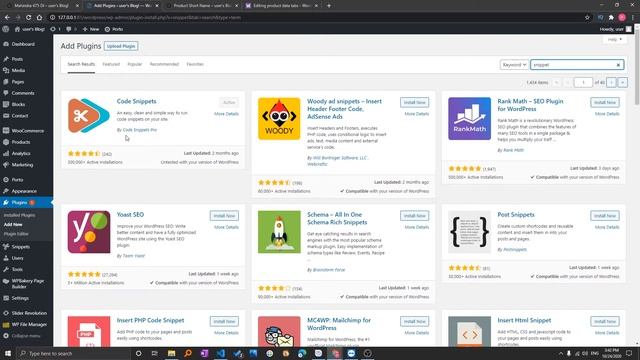Open Snippets in the sidebar
Image resolution: width=640 pixels, height=360 pixels.
[x=20, y=247]
